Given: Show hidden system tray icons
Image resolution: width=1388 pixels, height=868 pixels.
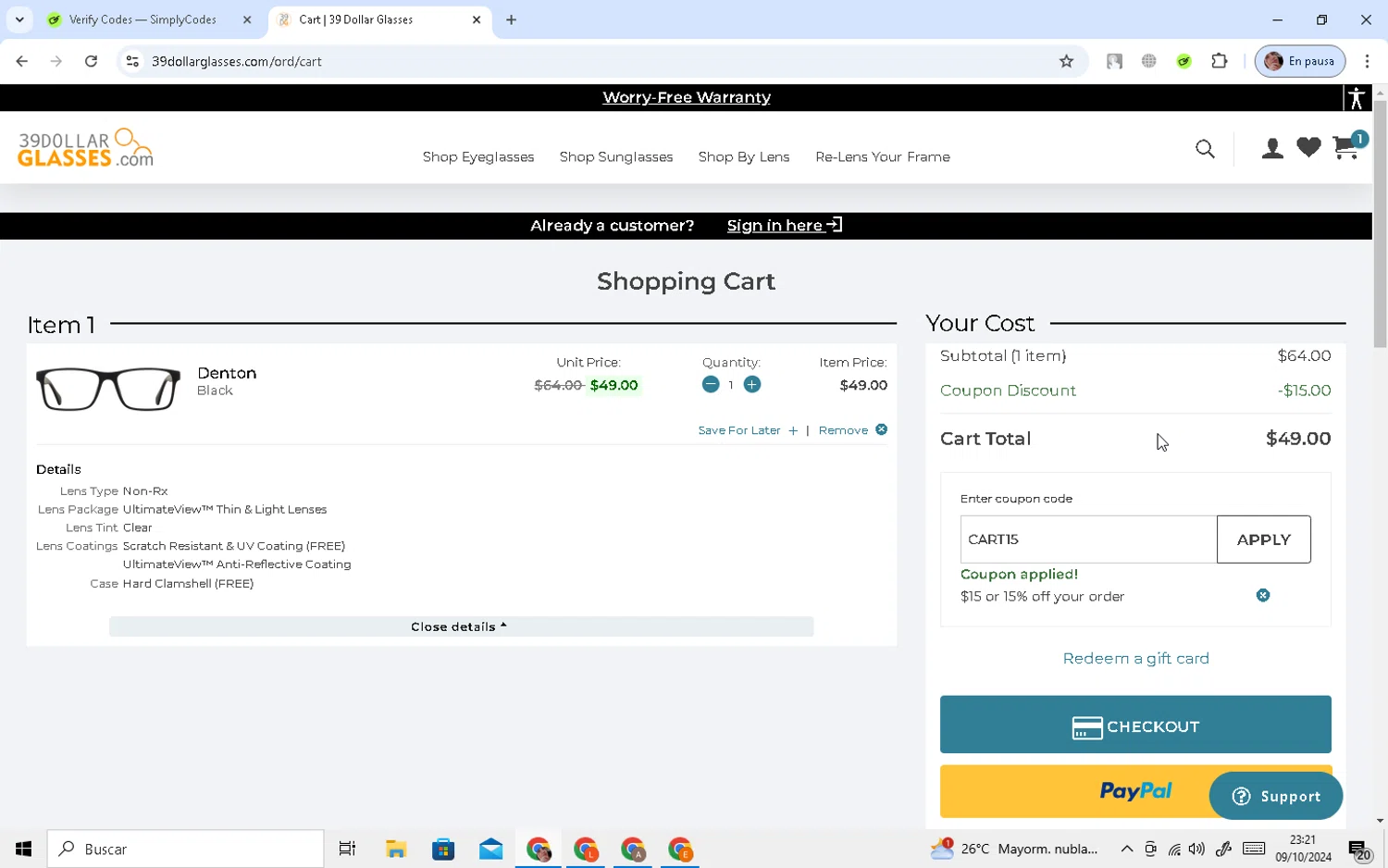Looking at the screenshot, I should pos(1126,849).
